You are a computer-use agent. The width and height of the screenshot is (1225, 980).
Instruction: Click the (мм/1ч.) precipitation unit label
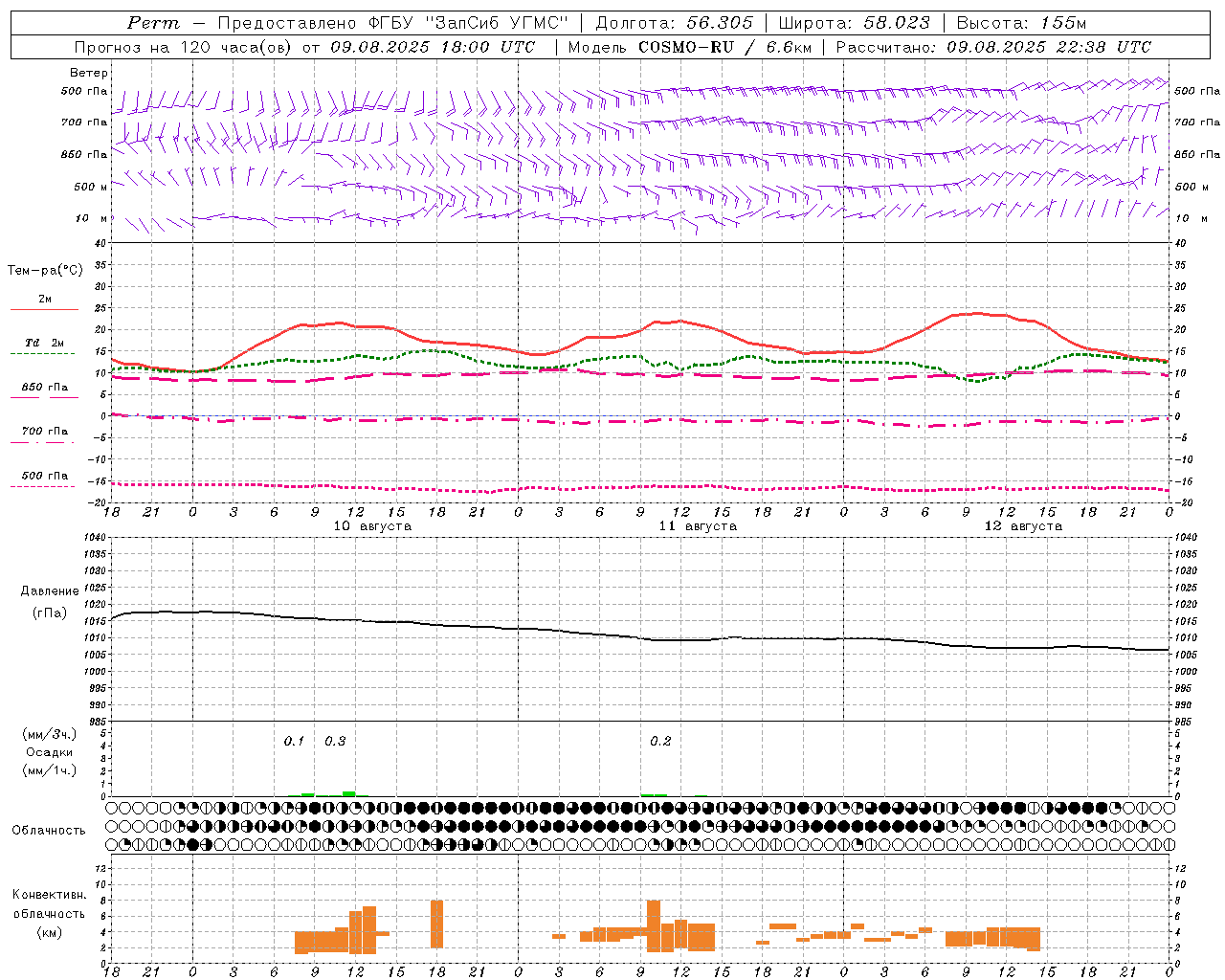[50, 770]
